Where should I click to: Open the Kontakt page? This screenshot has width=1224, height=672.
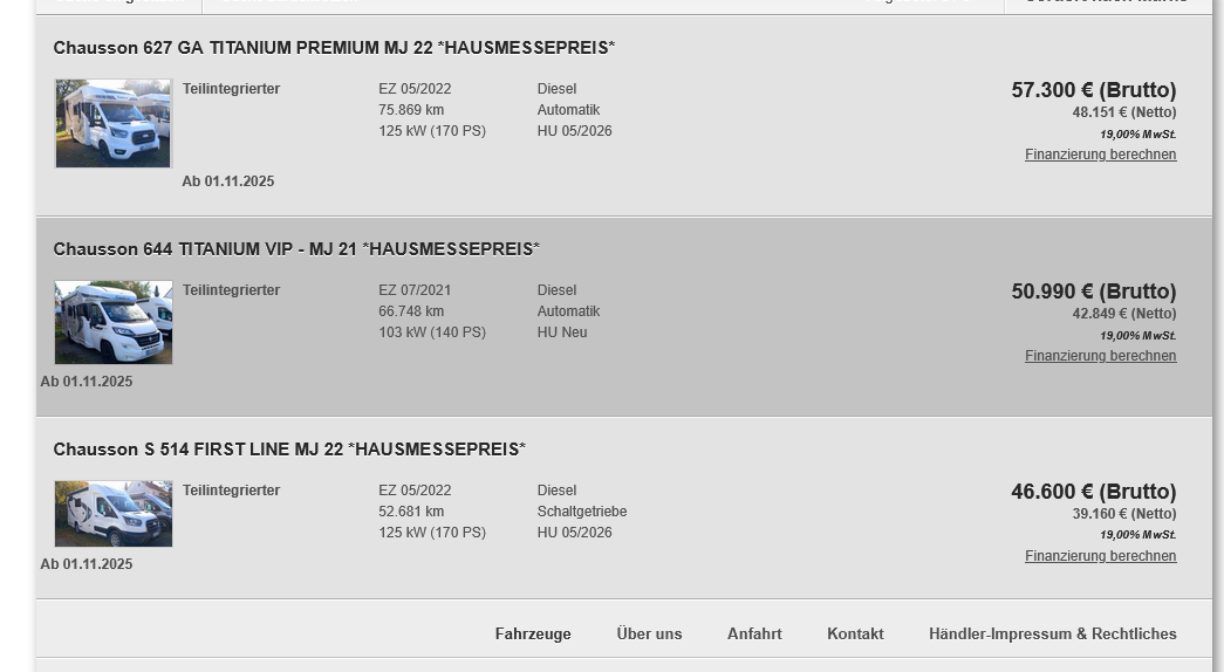(855, 633)
